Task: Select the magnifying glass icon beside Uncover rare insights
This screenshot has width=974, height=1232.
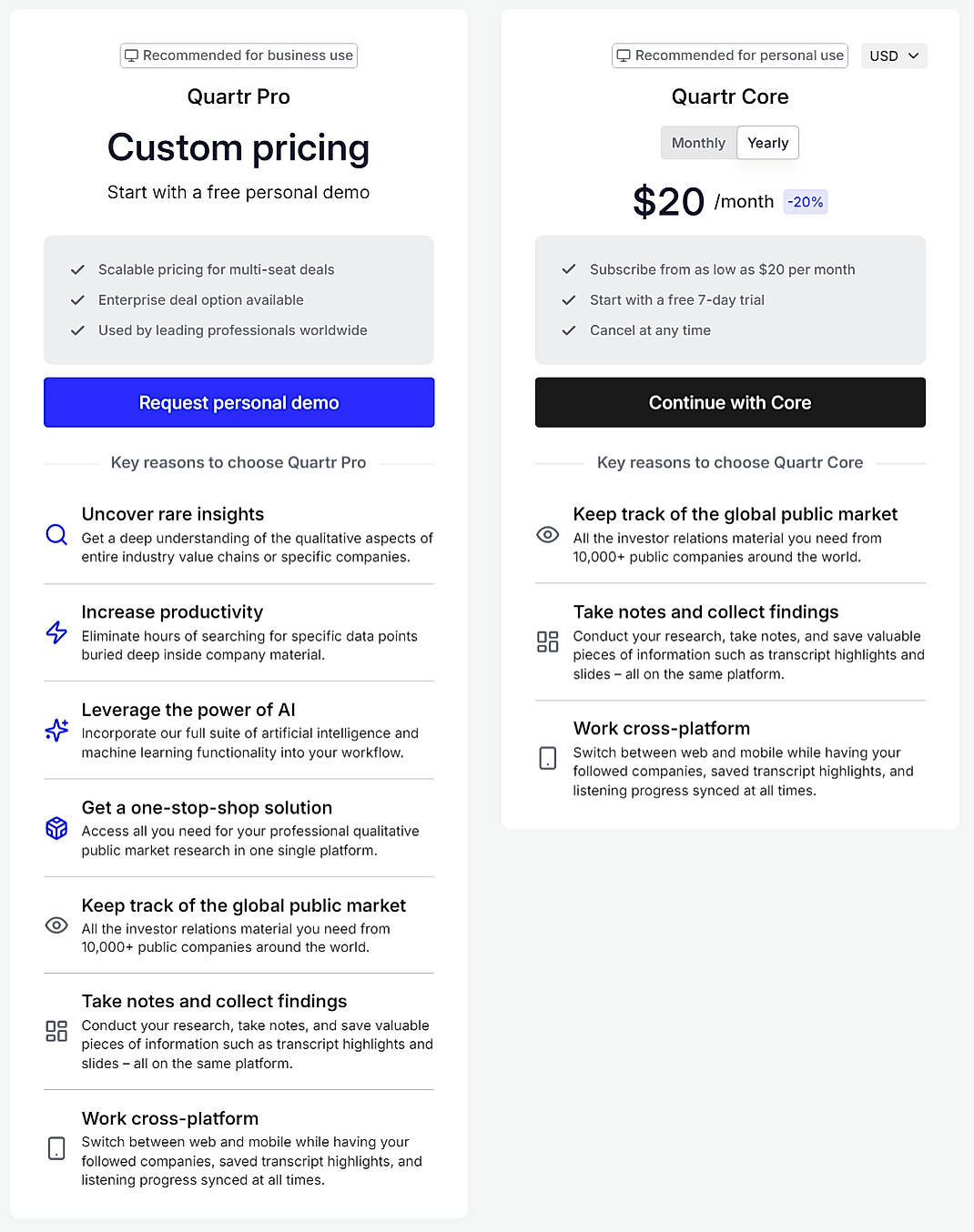Action: [x=56, y=535]
